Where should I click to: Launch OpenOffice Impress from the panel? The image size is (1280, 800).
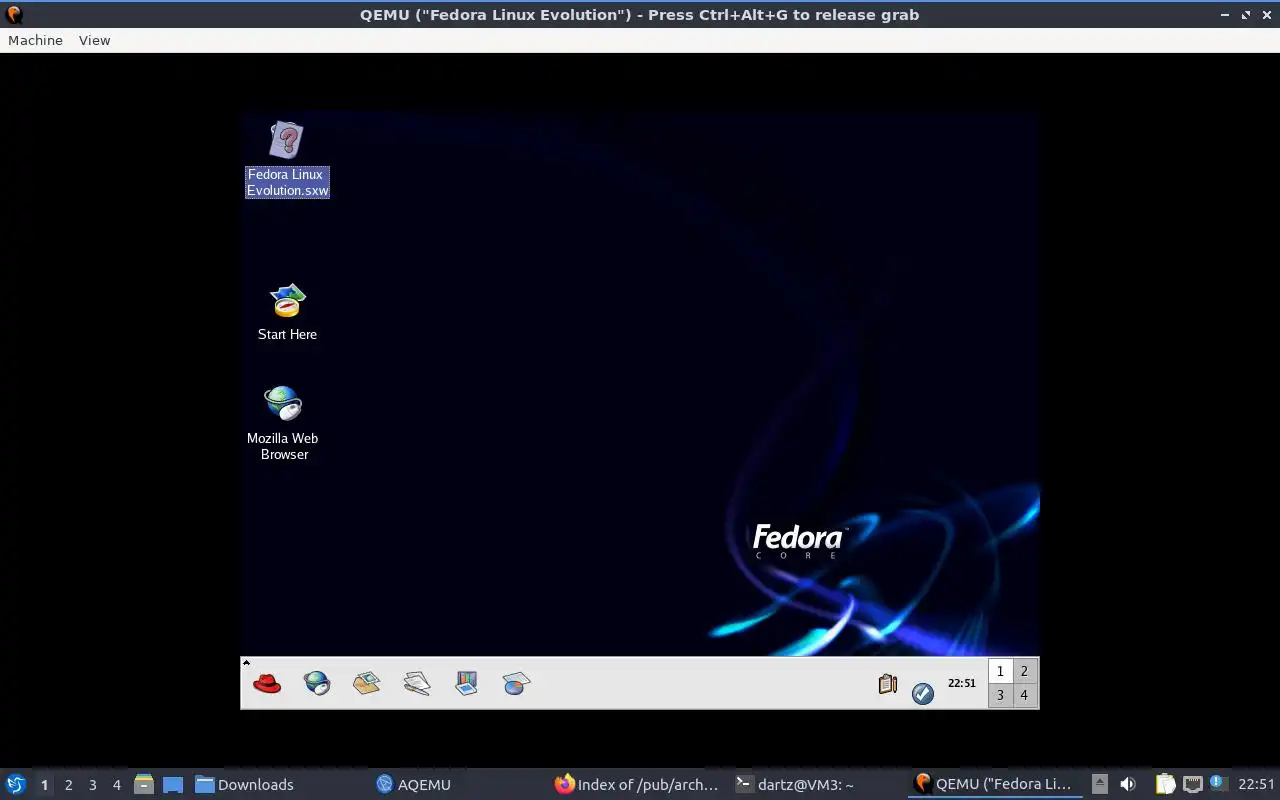point(467,684)
